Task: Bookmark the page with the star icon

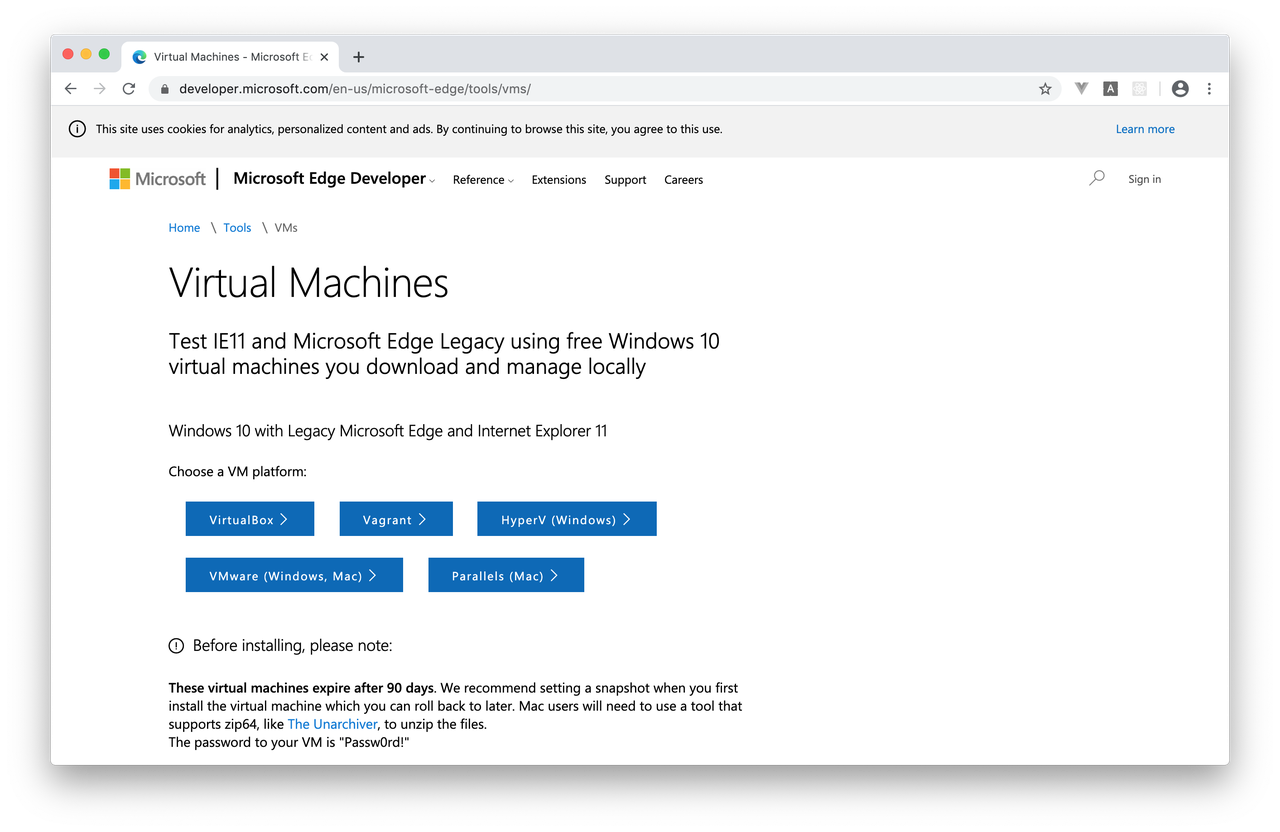Action: pos(1045,89)
